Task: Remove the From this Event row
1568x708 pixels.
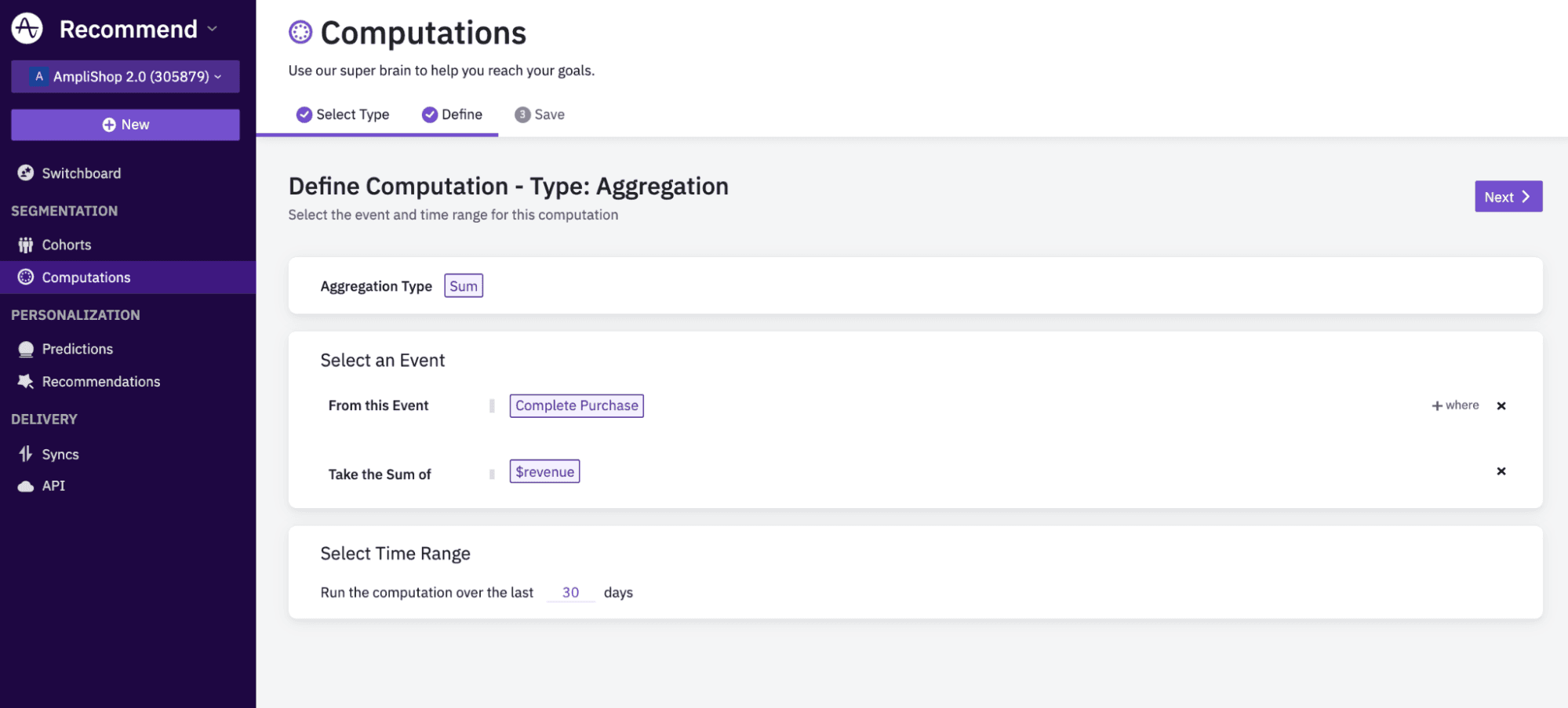Action: point(1501,405)
